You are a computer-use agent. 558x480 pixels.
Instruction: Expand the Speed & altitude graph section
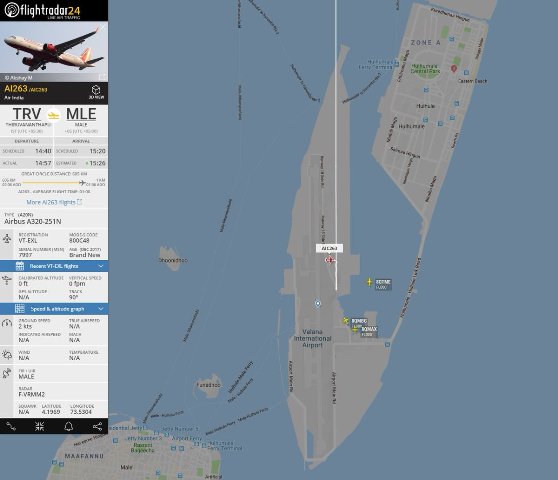[54, 309]
